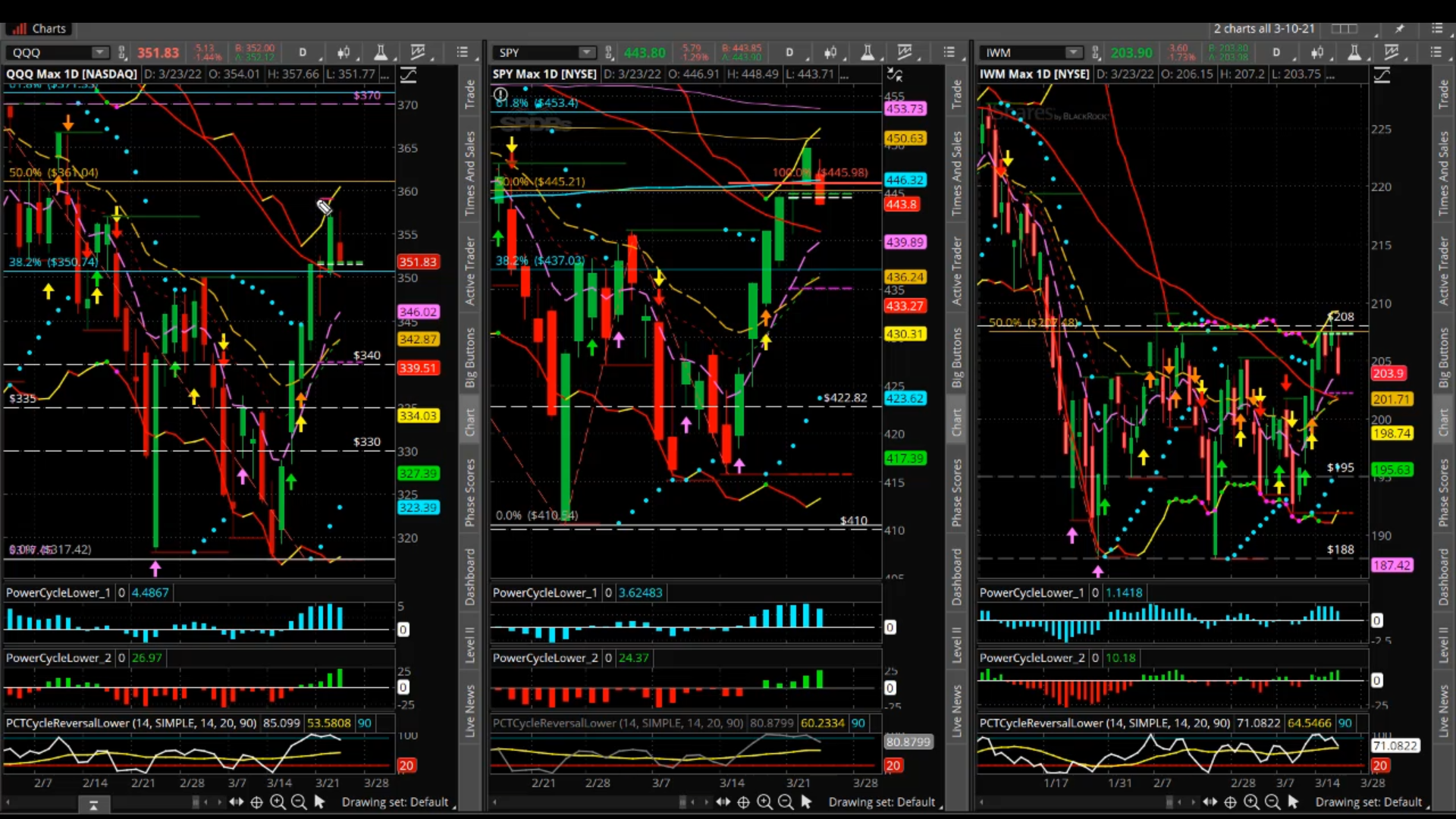Image resolution: width=1456 pixels, height=819 pixels.
Task: Open drawings menu icon on QQQ chart
Action: point(418,52)
